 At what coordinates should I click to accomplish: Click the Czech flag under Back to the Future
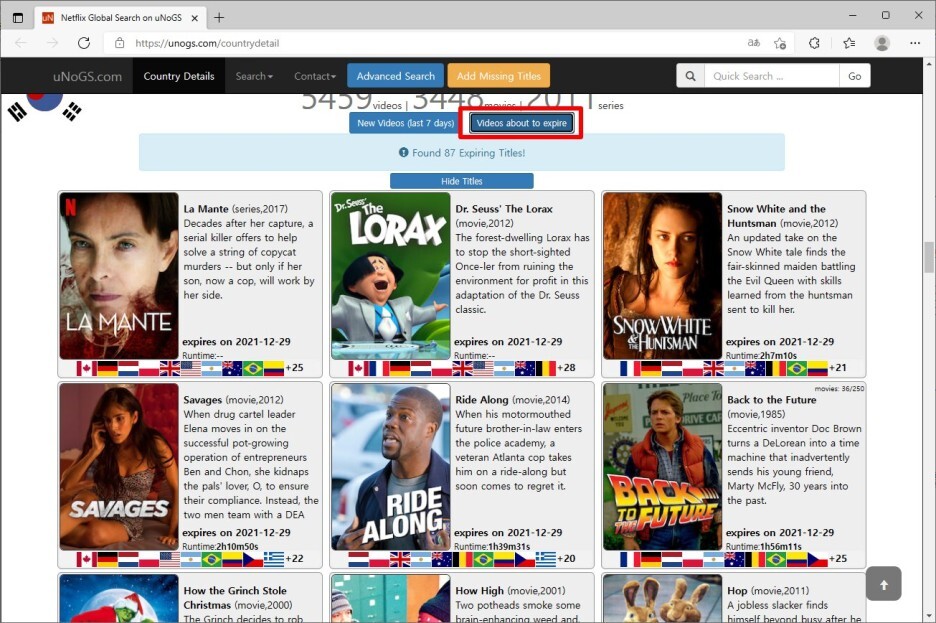[817, 559]
